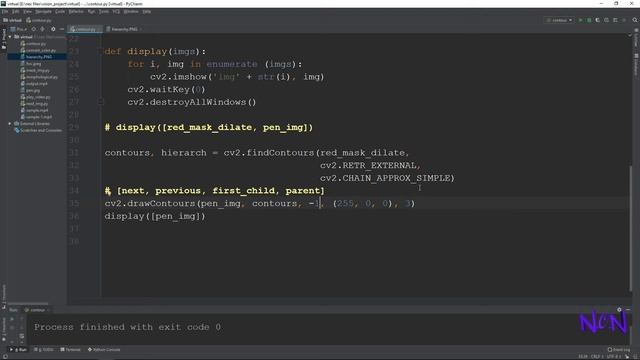Start debugging with the green bug icon

tap(589, 20)
